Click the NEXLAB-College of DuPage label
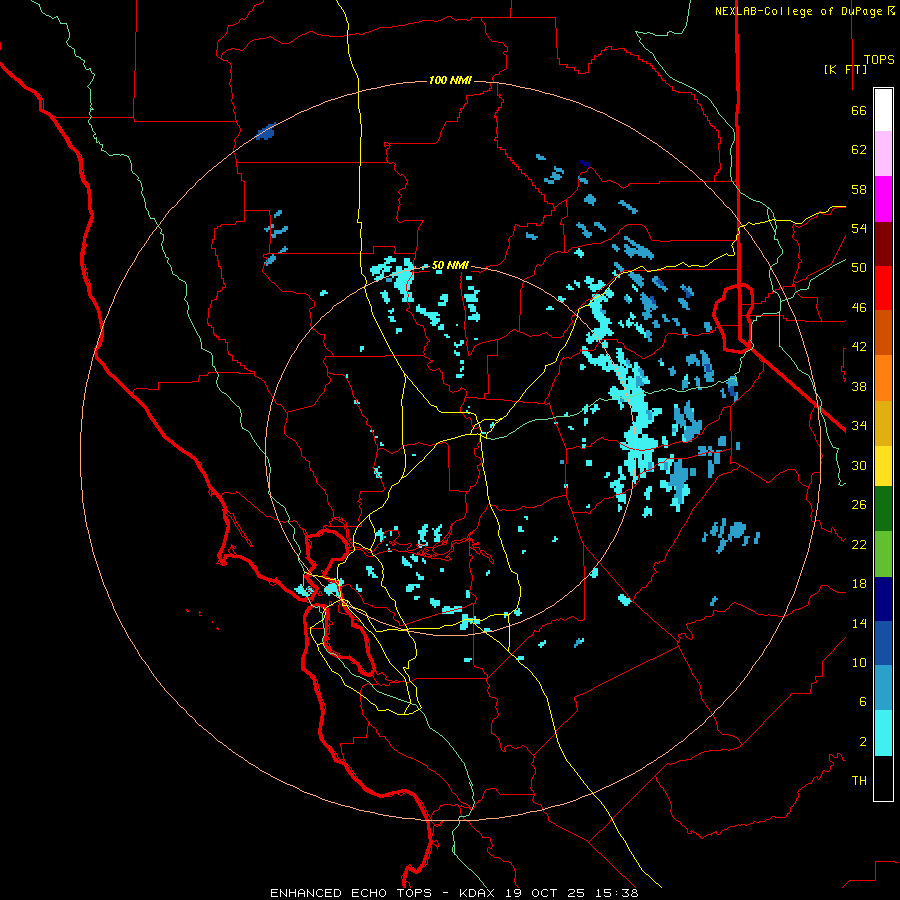The image size is (900, 900). tap(799, 11)
